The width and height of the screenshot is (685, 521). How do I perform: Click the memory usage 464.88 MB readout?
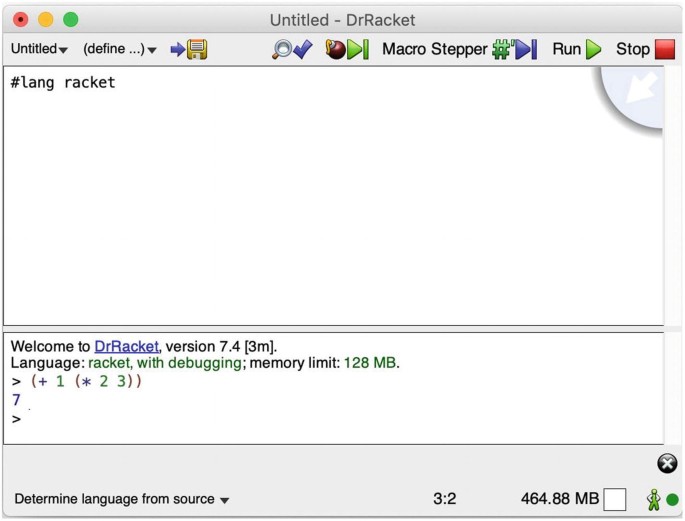(x=559, y=498)
